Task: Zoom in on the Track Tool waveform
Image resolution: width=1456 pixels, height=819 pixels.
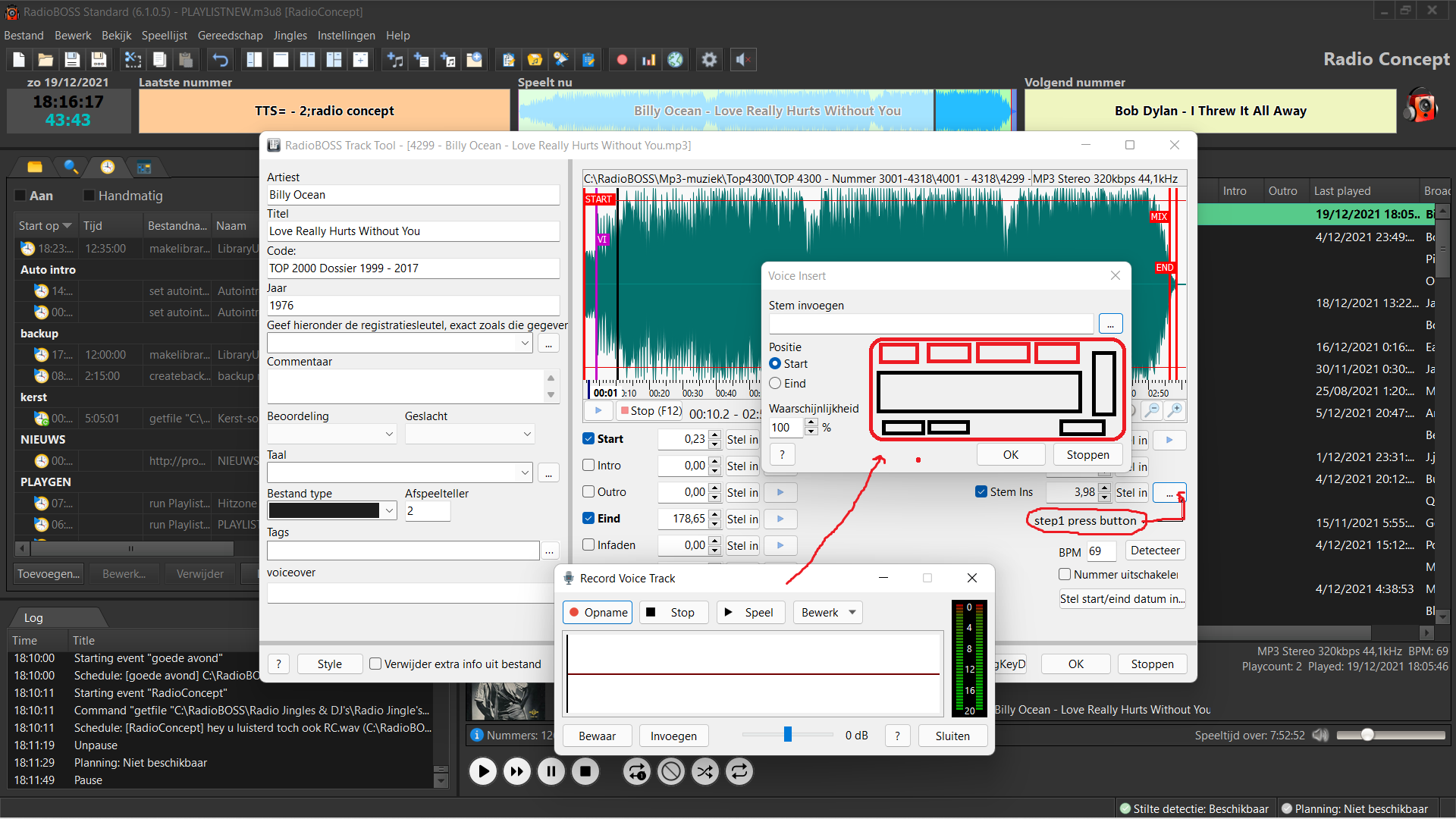Action: tap(1175, 410)
